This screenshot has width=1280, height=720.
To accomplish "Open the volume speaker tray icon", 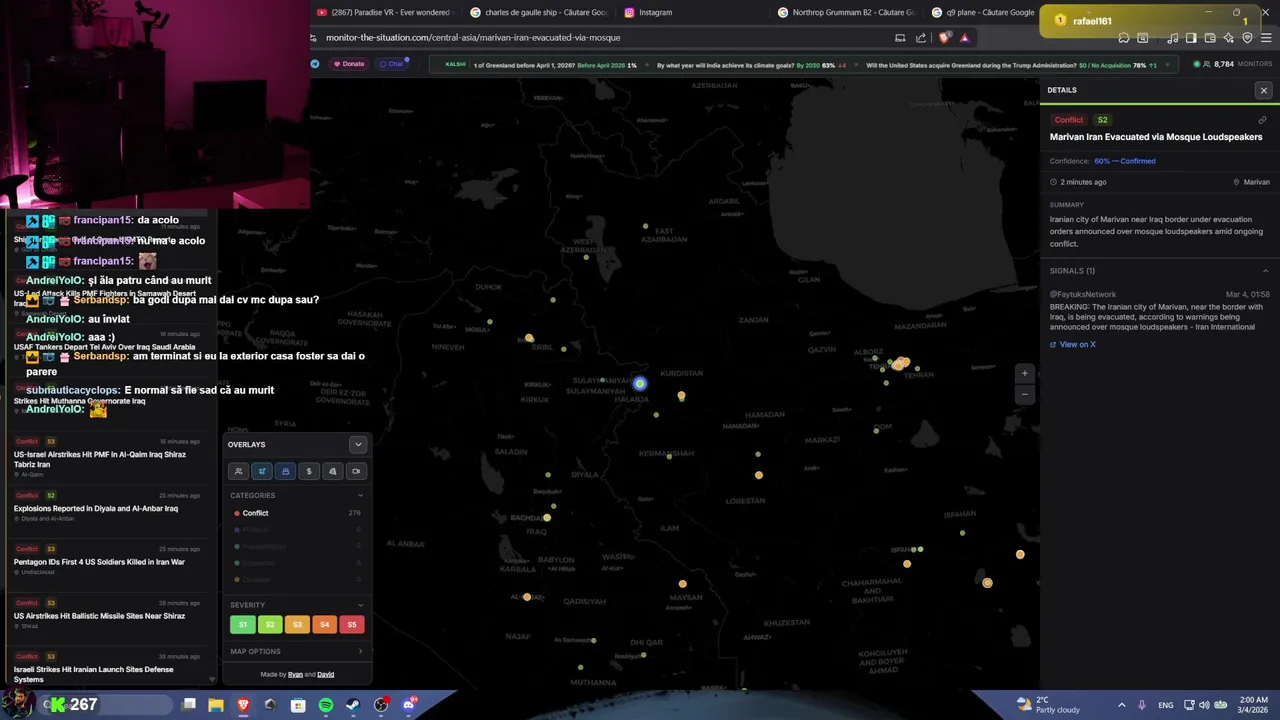I will (x=1203, y=705).
